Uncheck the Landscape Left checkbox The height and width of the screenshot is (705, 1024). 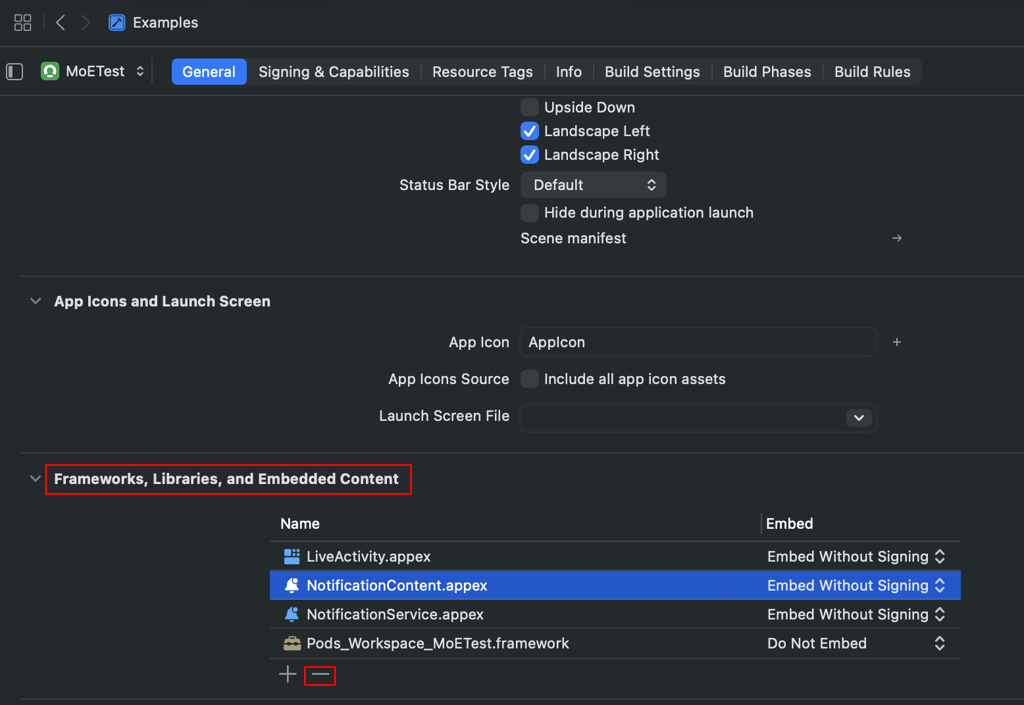(530, 131)
